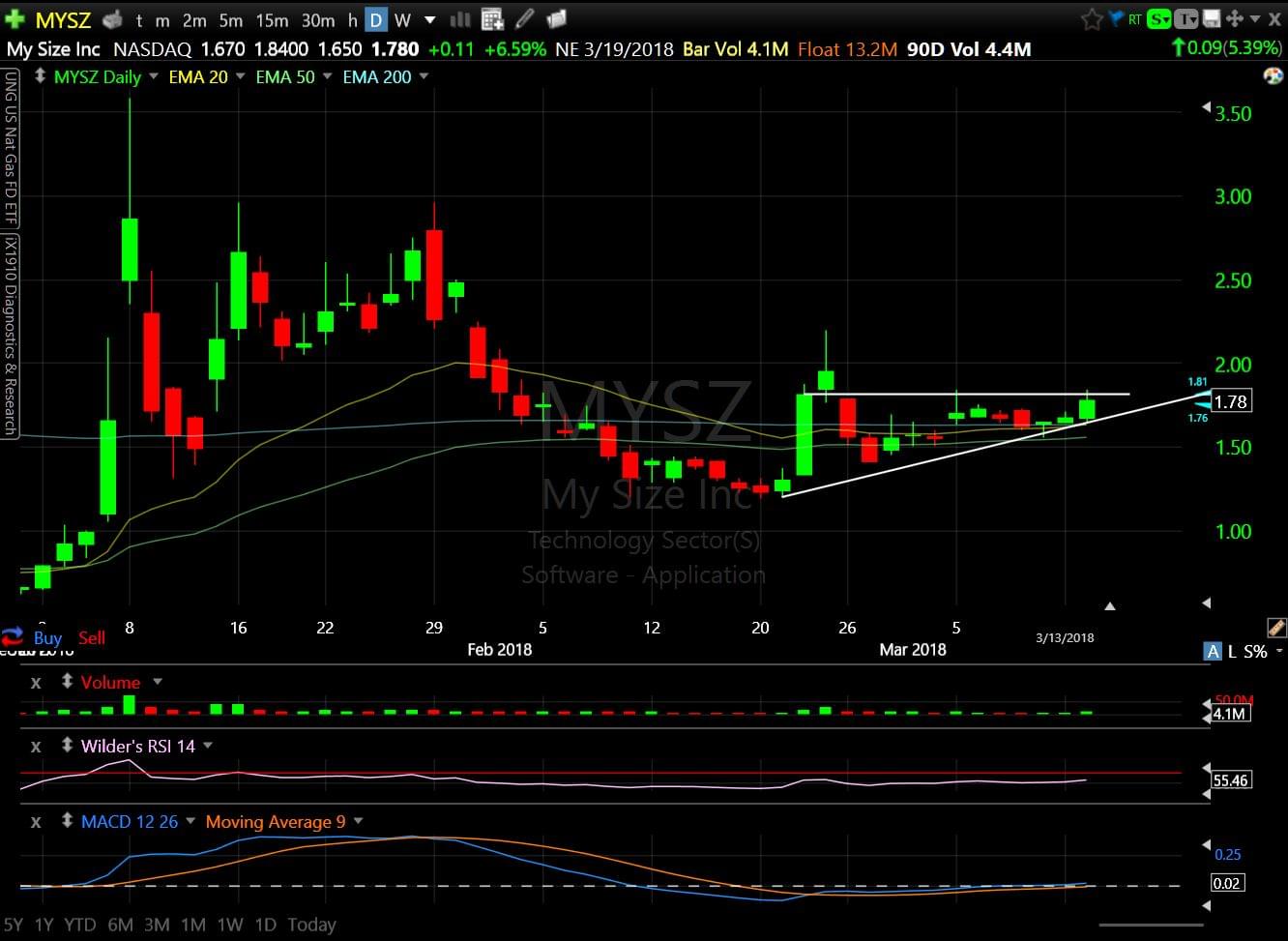Switch price scale to arithmetic A
The width and height of the screenshot is (1288, 941).
click(x=1213, y=652)
